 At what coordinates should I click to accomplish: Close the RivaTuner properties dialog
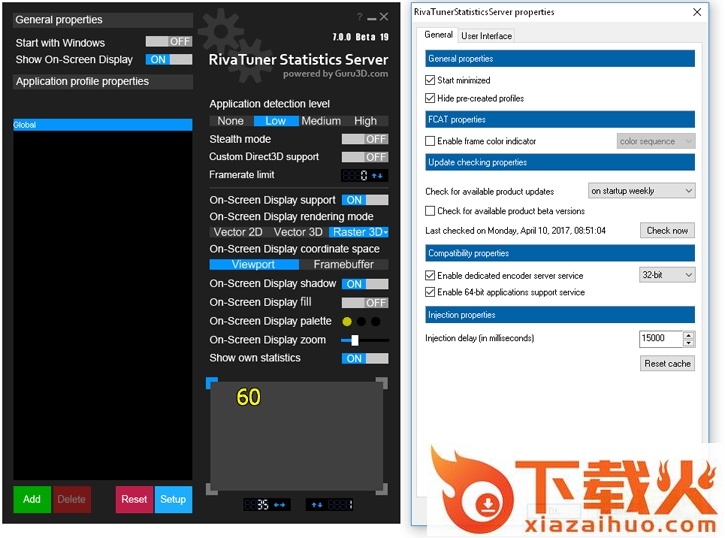(697, 12)
